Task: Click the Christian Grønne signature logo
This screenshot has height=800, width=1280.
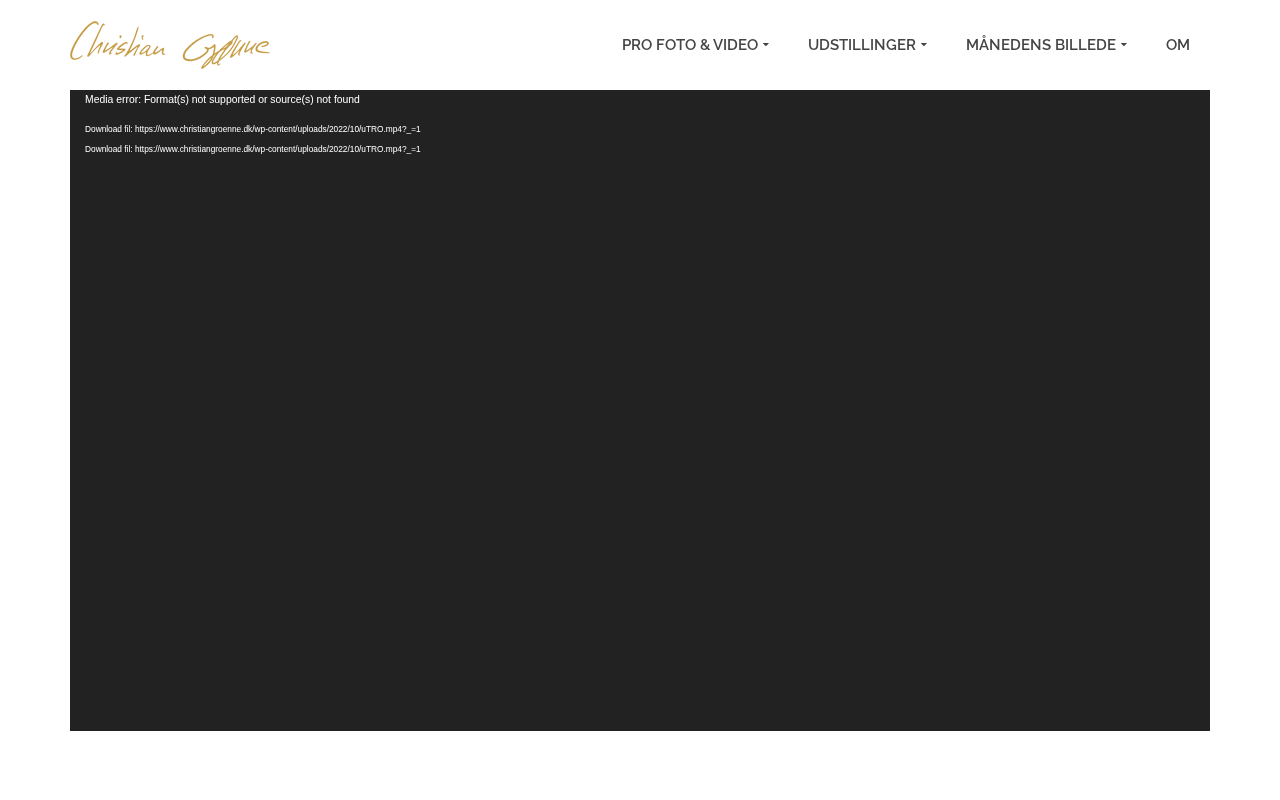Action: [x=170, y=45]
